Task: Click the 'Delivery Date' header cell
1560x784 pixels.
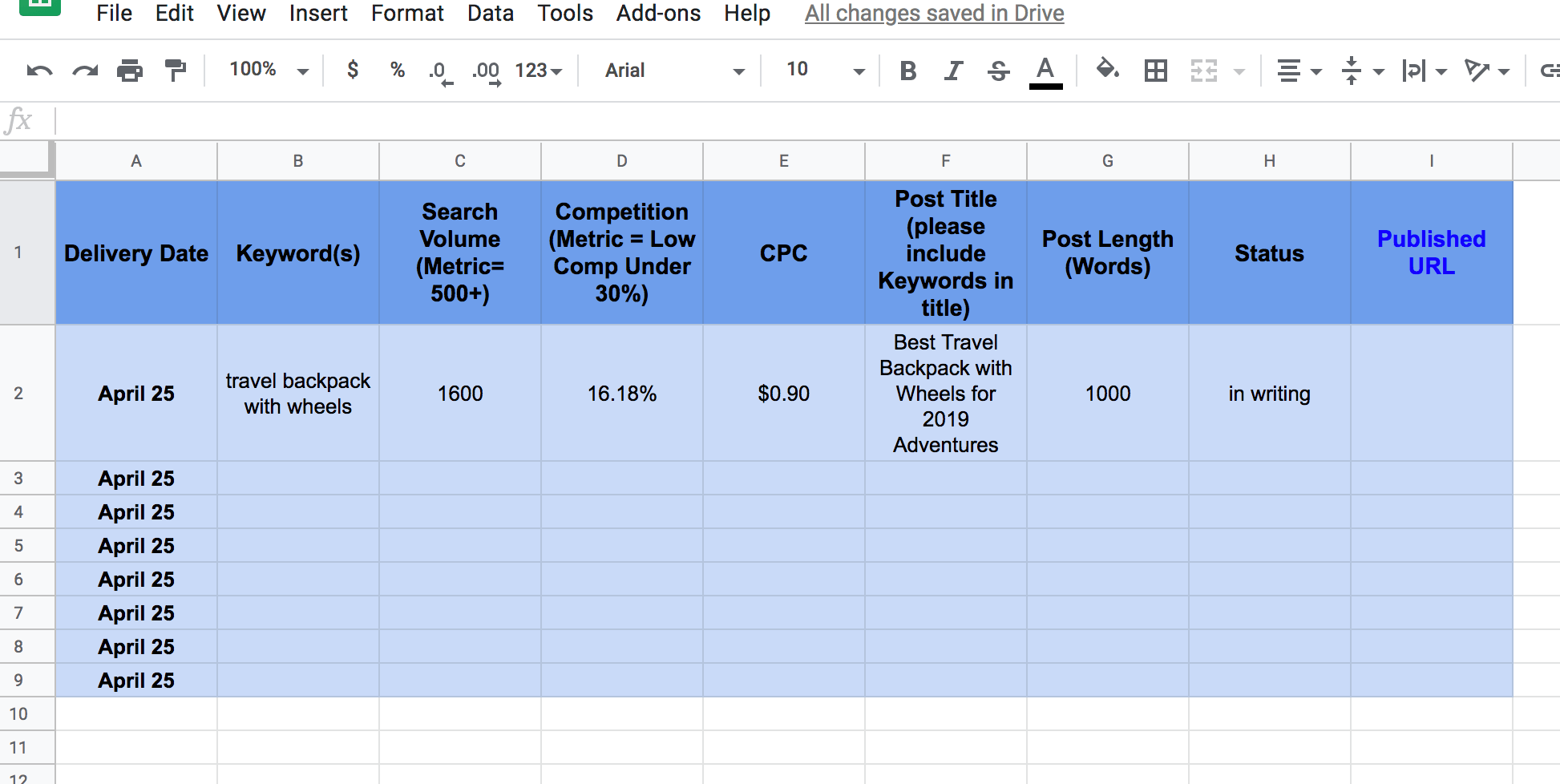Action: (x=136, y=253)
